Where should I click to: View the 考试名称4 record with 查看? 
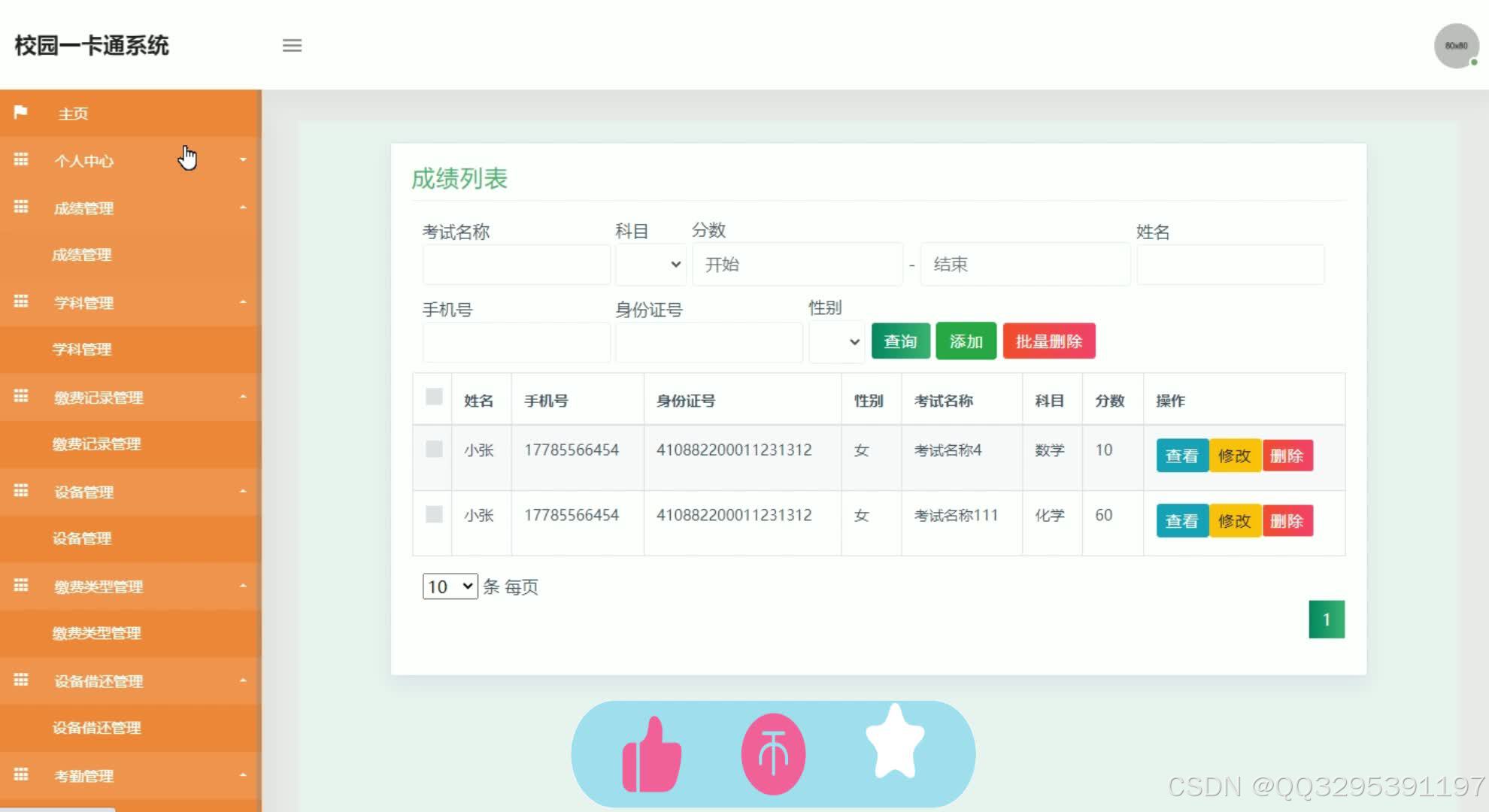pyautogui.click(x=1182, y=456)
